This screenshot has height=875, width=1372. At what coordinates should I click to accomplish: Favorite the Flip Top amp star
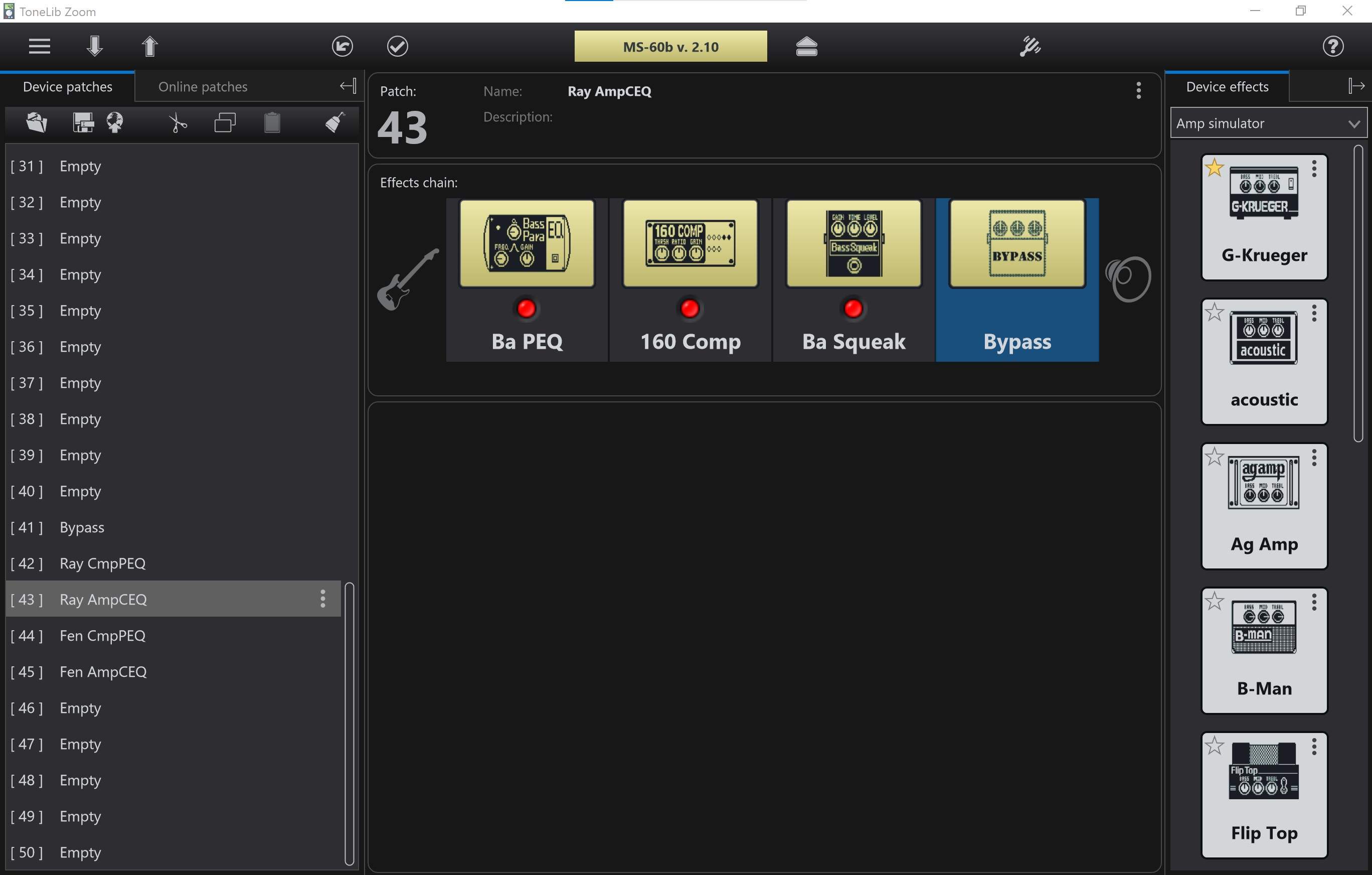[1214, 746]
